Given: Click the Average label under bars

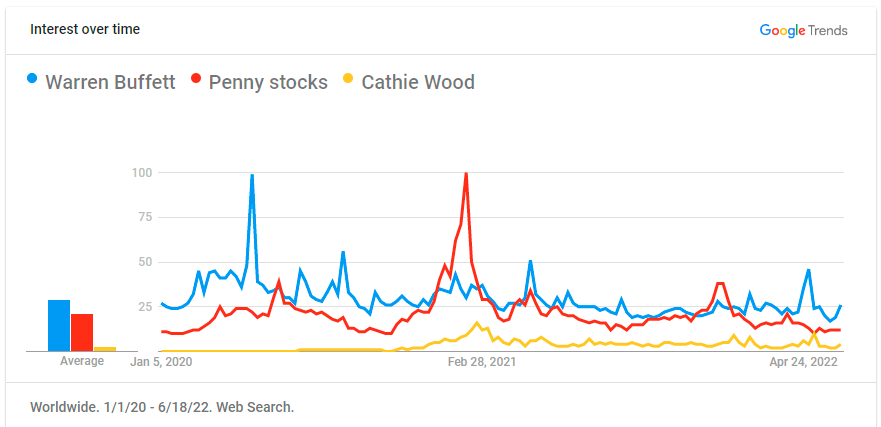Looking at the screenshot, I should (82, 361).
